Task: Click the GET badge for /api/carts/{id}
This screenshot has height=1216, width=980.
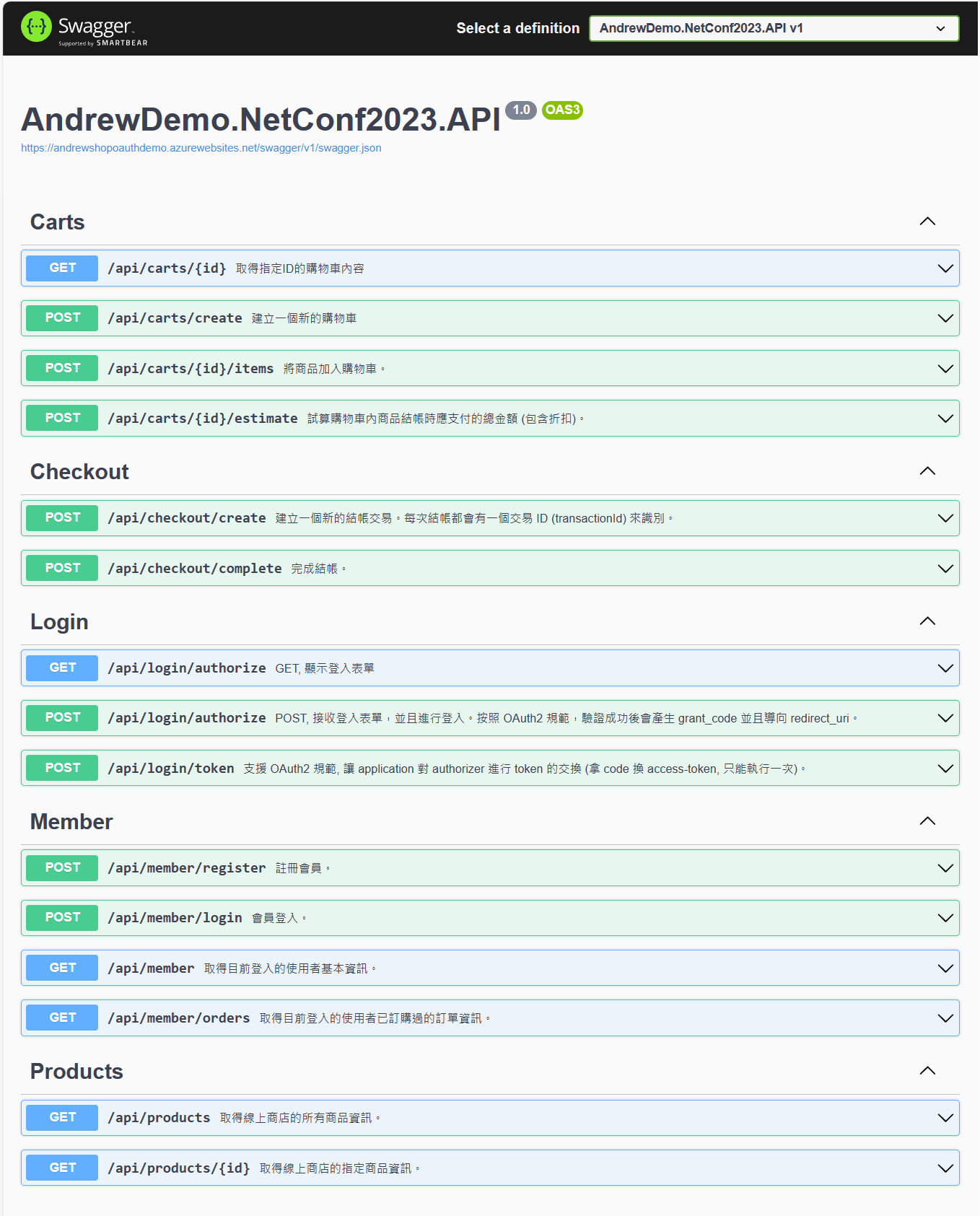Action: [62, 268]
